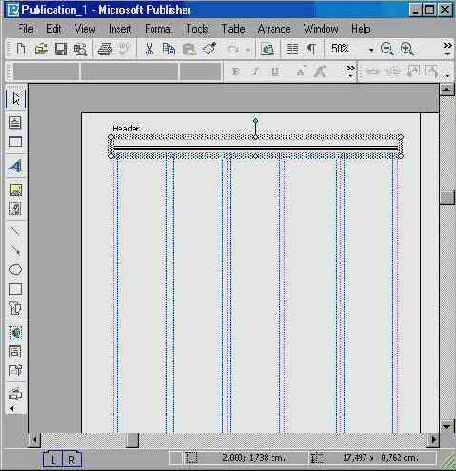
Task: Select the Text Box tool
Action: click(x=15, y=122)
